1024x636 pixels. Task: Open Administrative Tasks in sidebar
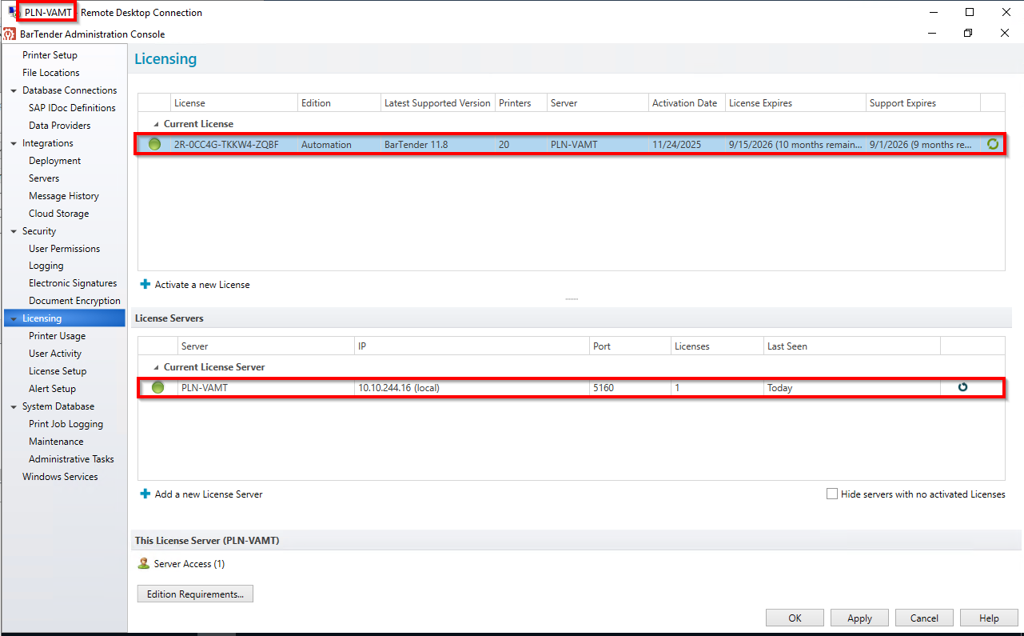tap(71, 459)
